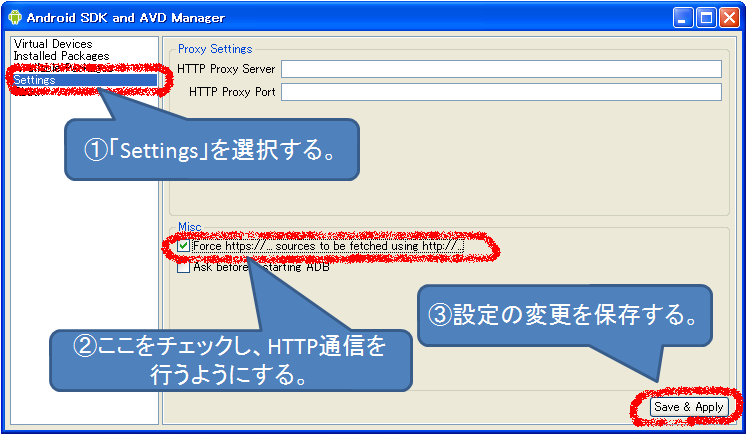Minimize the Android SDK and AVD Manager window
The height and width of the screenshot is (435, 747).
click(683, 18)
